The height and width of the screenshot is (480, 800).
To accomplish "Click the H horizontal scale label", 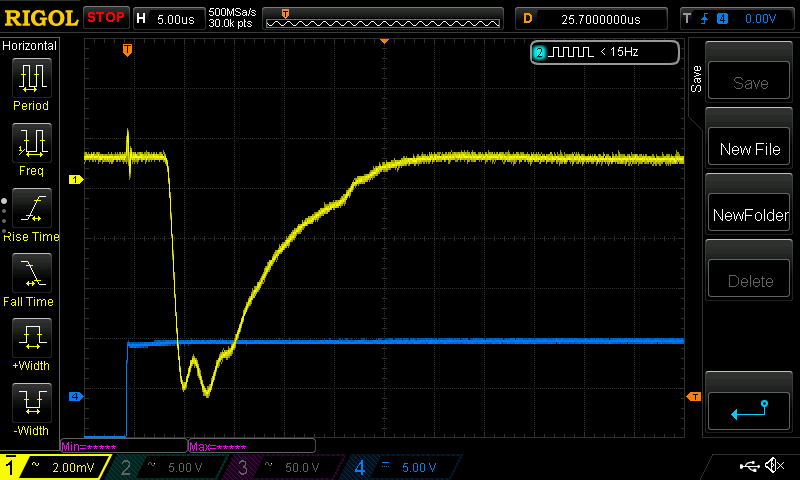I will (141, 19).
